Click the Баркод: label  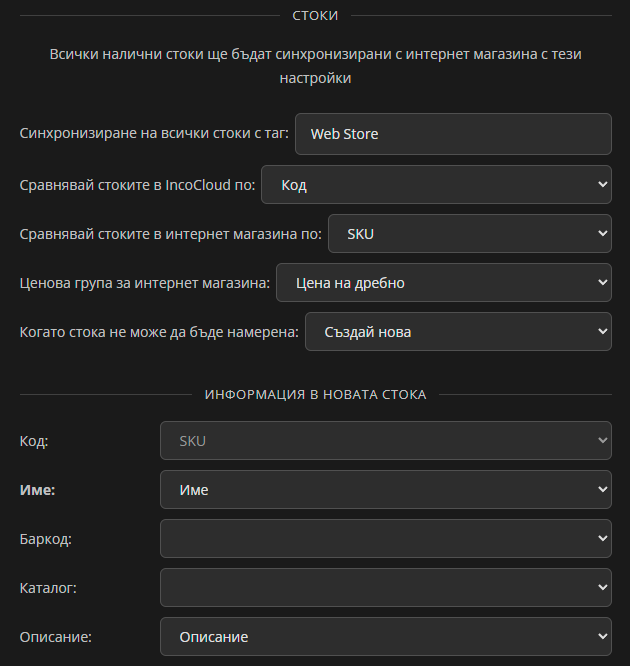point(45,539)
